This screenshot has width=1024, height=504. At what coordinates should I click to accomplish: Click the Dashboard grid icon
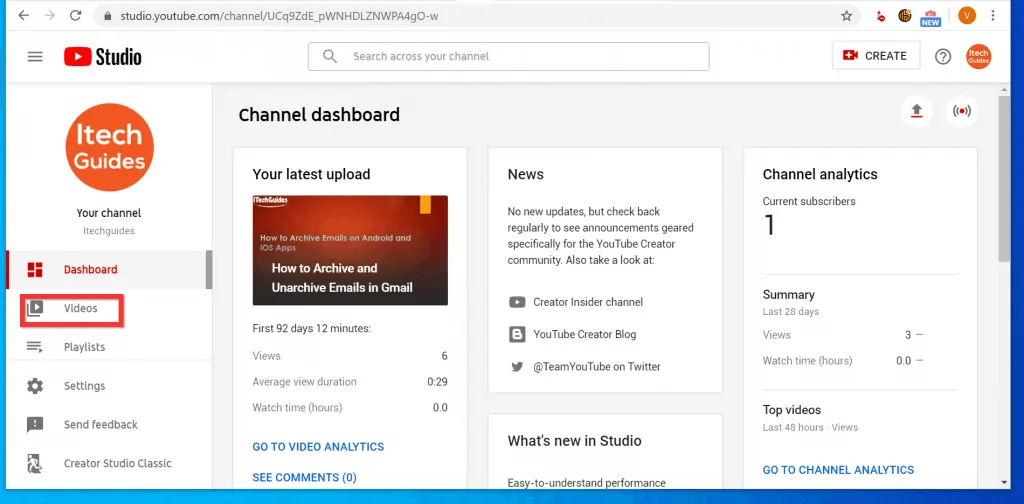pos(35,270)
